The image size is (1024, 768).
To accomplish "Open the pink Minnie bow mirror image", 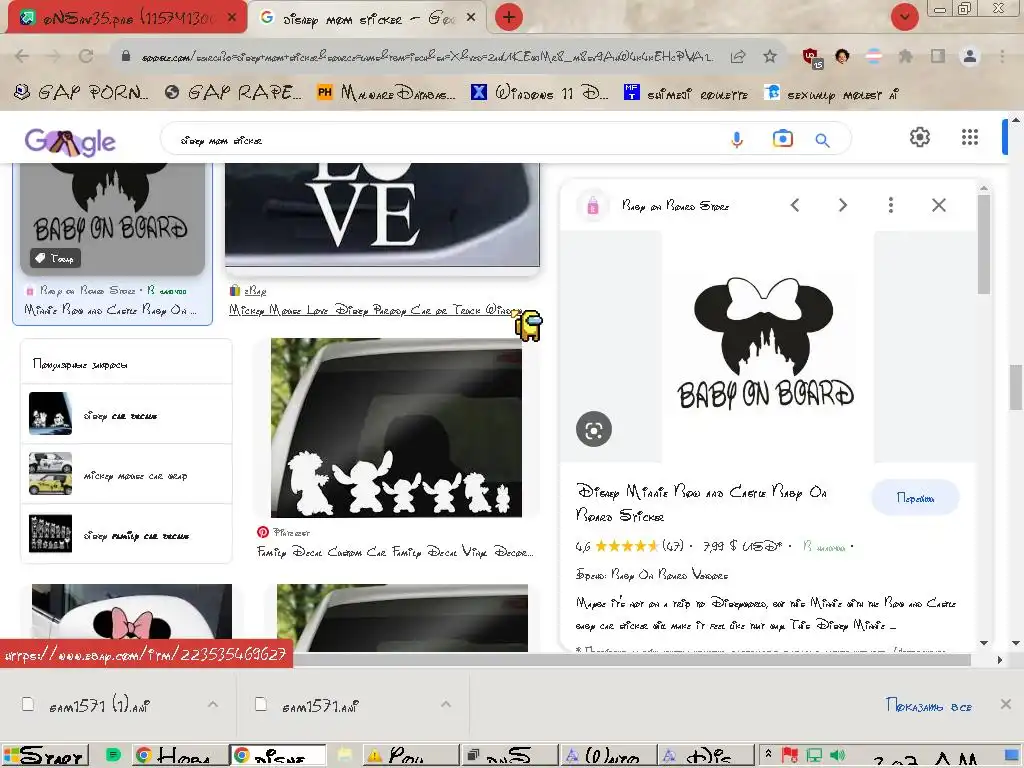I will (132, 612).
